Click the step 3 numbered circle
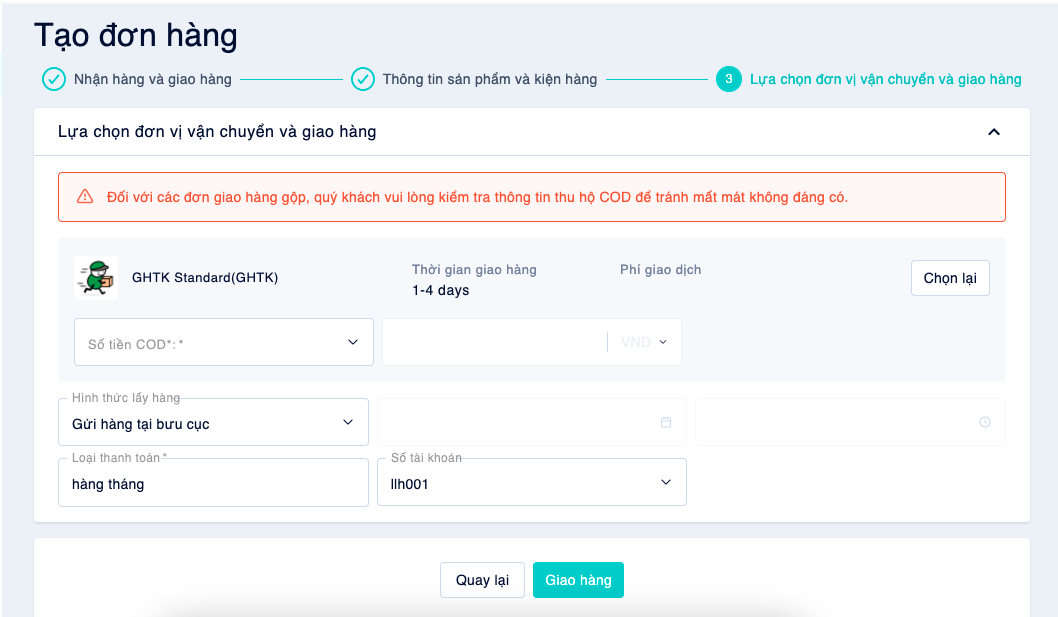1058x617 pixels. click(x=729, y=79)
